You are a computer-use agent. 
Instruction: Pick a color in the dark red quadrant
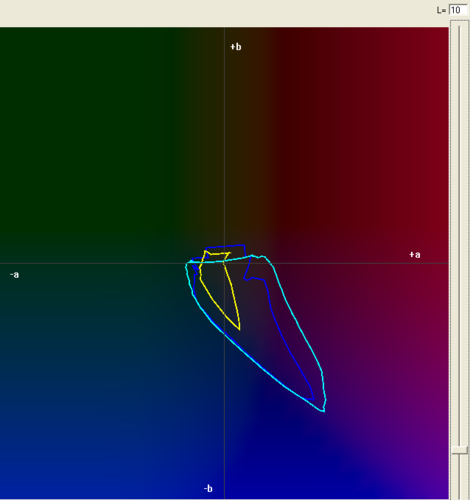(350, 133)
